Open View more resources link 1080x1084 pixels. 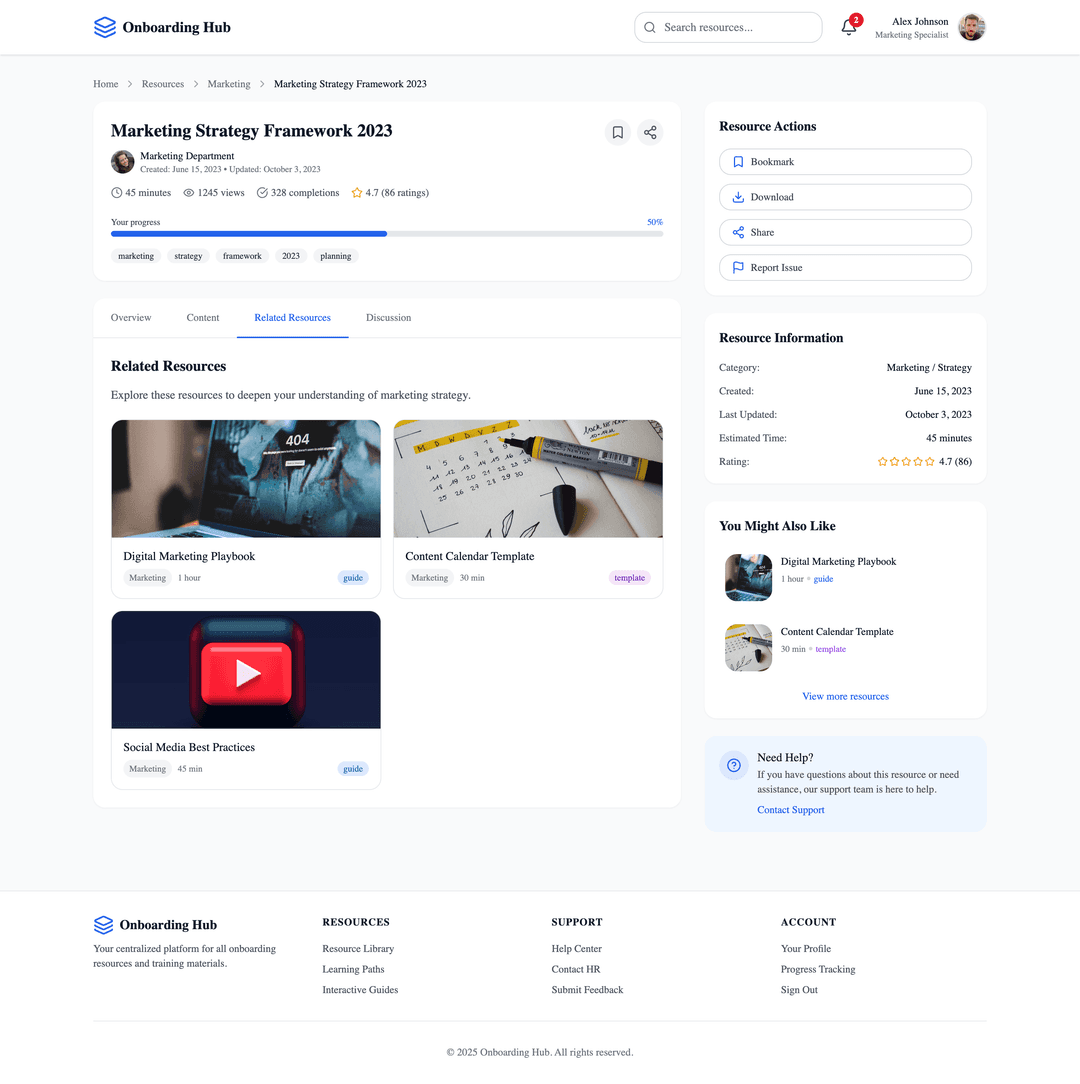pyautogui.click(x=845, y=696)
